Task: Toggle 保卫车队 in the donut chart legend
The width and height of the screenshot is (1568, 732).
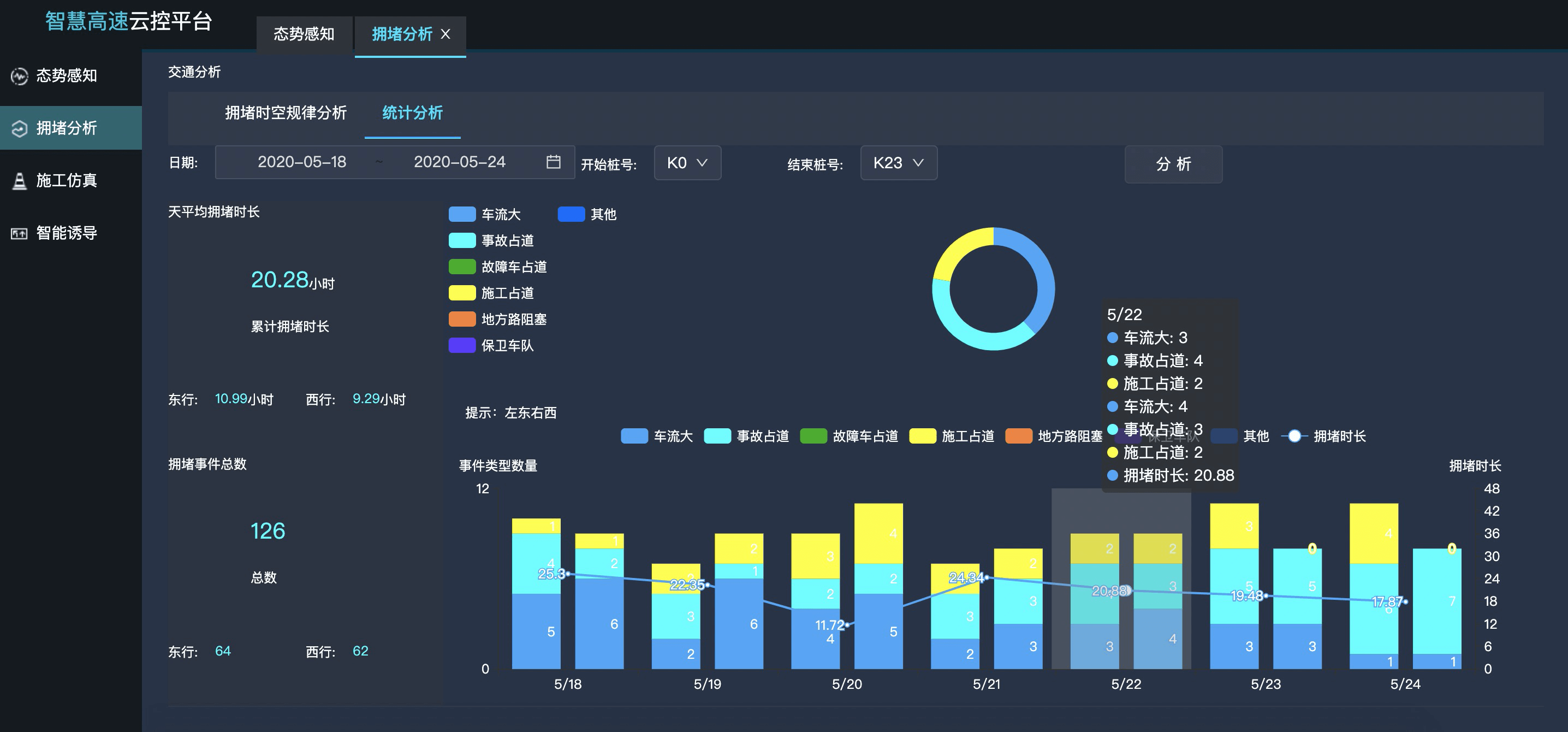Action: (491, 345)
